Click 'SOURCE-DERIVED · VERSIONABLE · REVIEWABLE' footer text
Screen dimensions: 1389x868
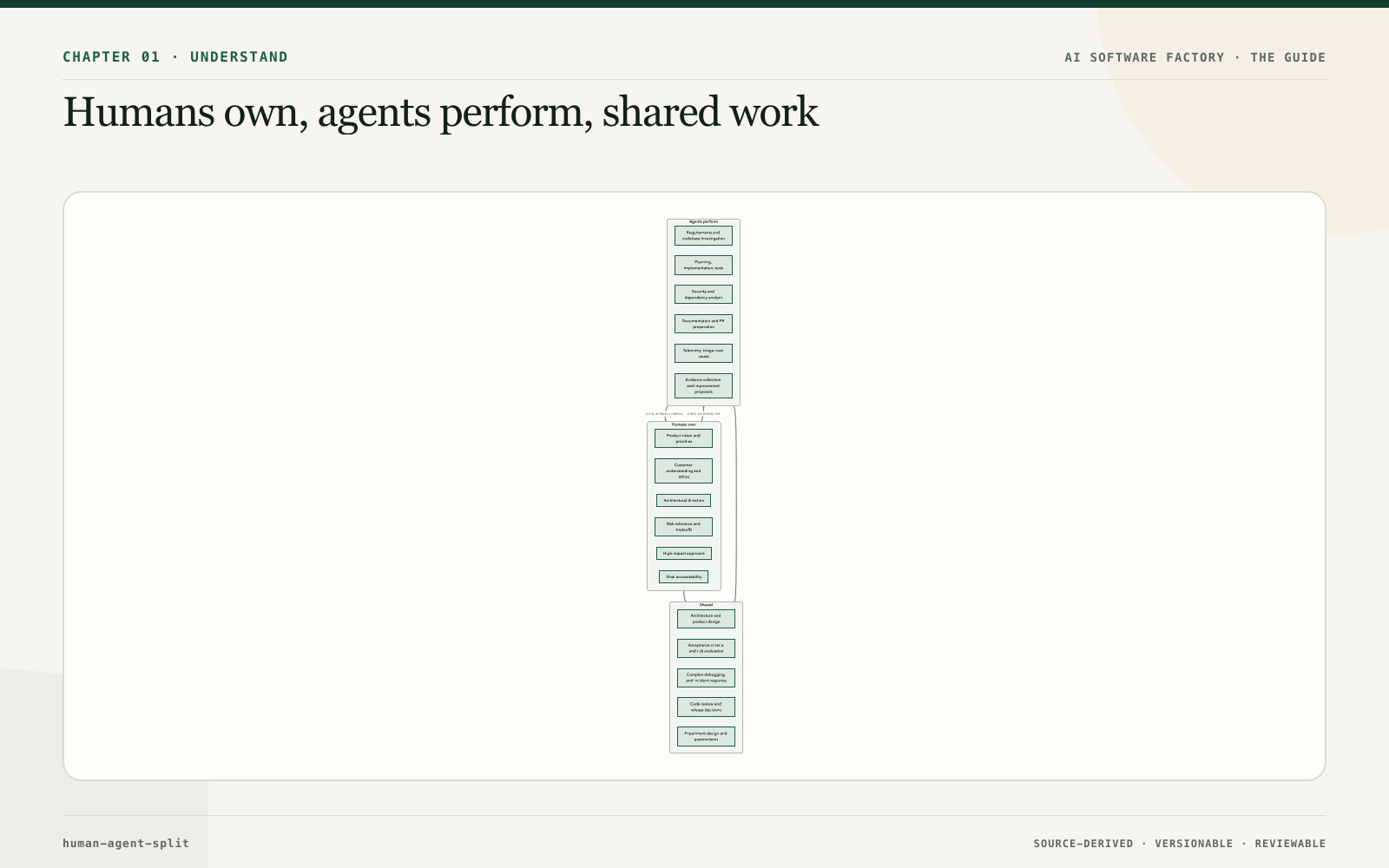1180,844
